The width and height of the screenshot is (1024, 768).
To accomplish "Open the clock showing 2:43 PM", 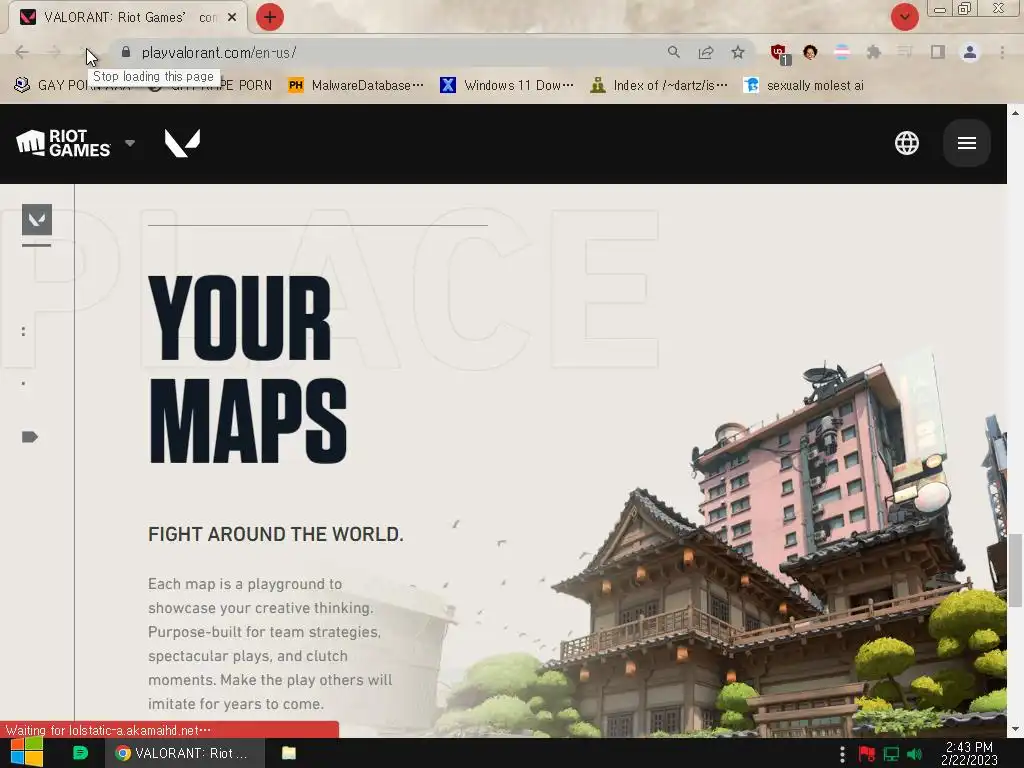I will (969, 753).
